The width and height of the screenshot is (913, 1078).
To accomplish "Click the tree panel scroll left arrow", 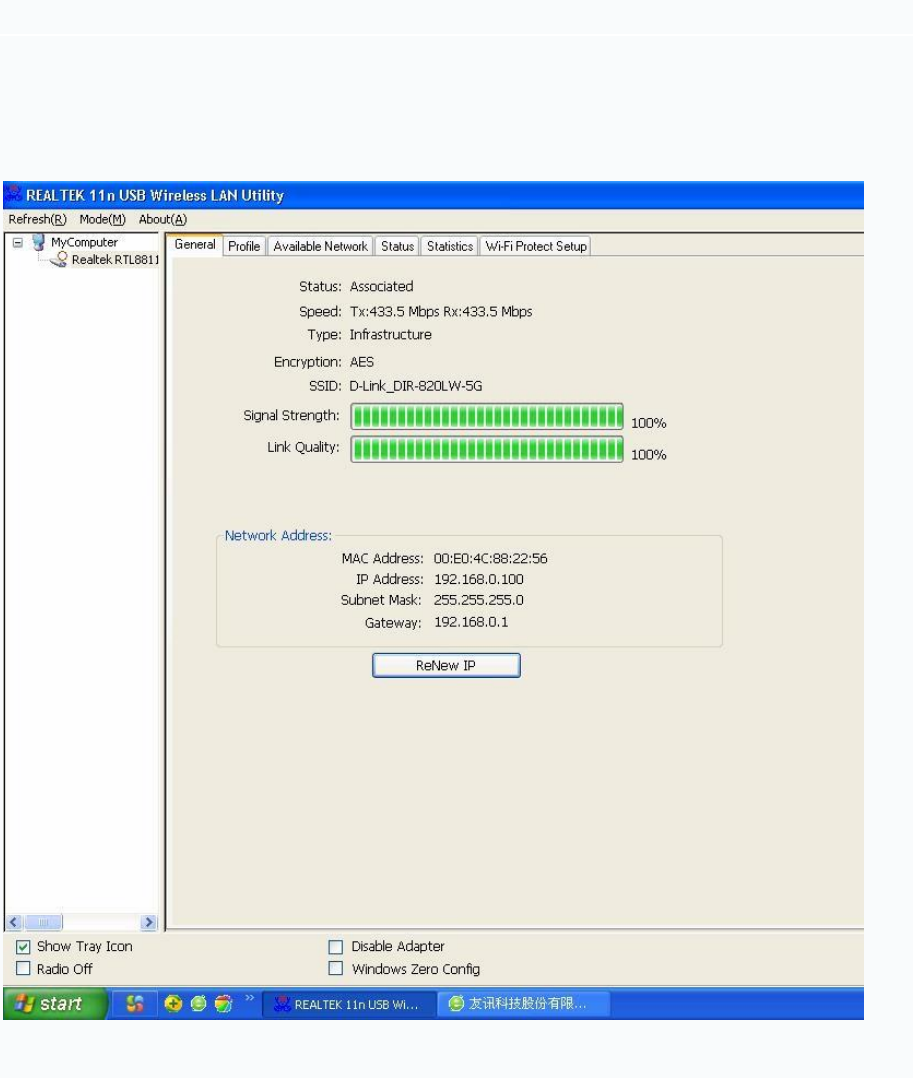I will (x=14, y=922).
